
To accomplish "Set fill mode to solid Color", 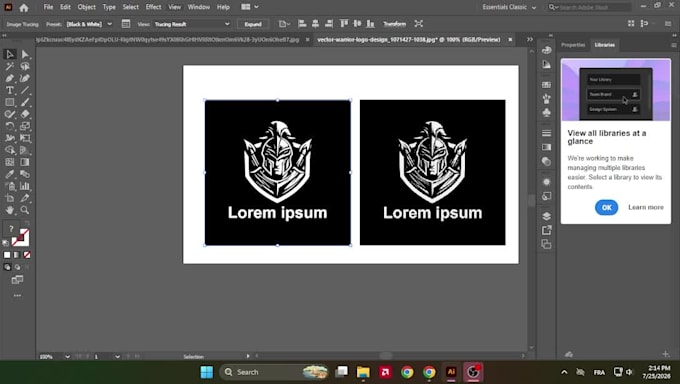I will [7, 255].
